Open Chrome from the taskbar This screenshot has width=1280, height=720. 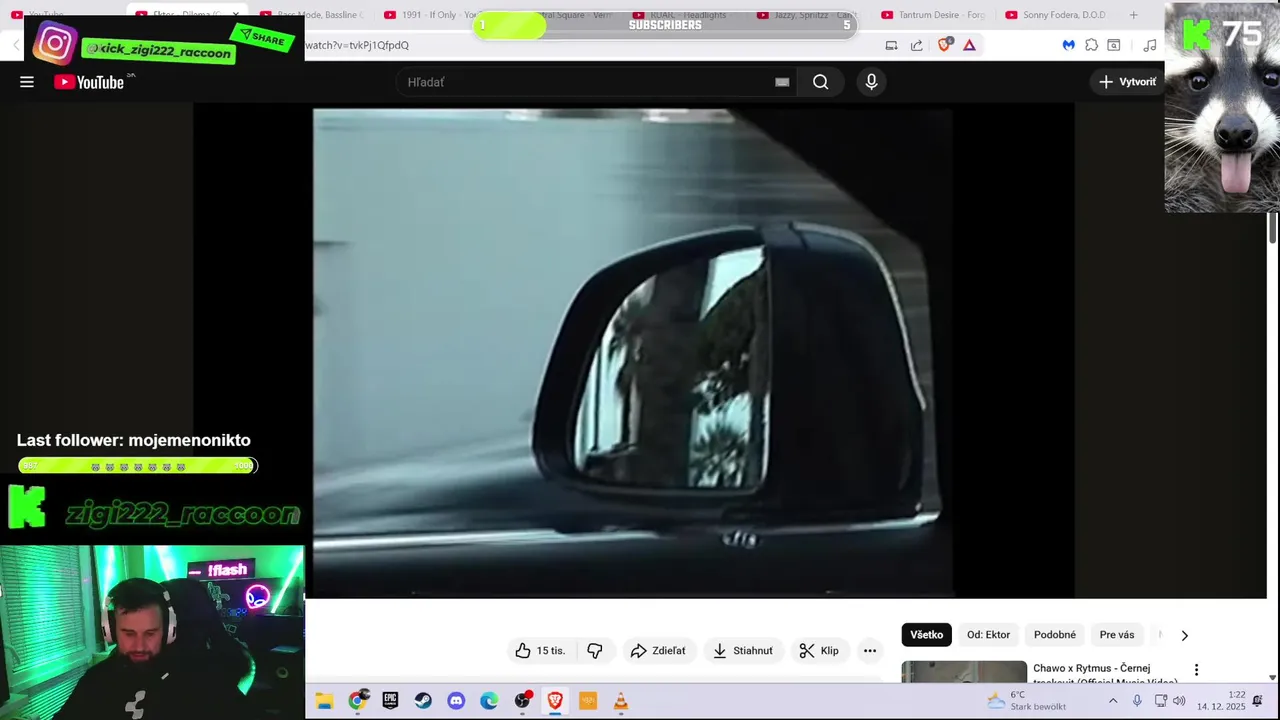(357, 701)
